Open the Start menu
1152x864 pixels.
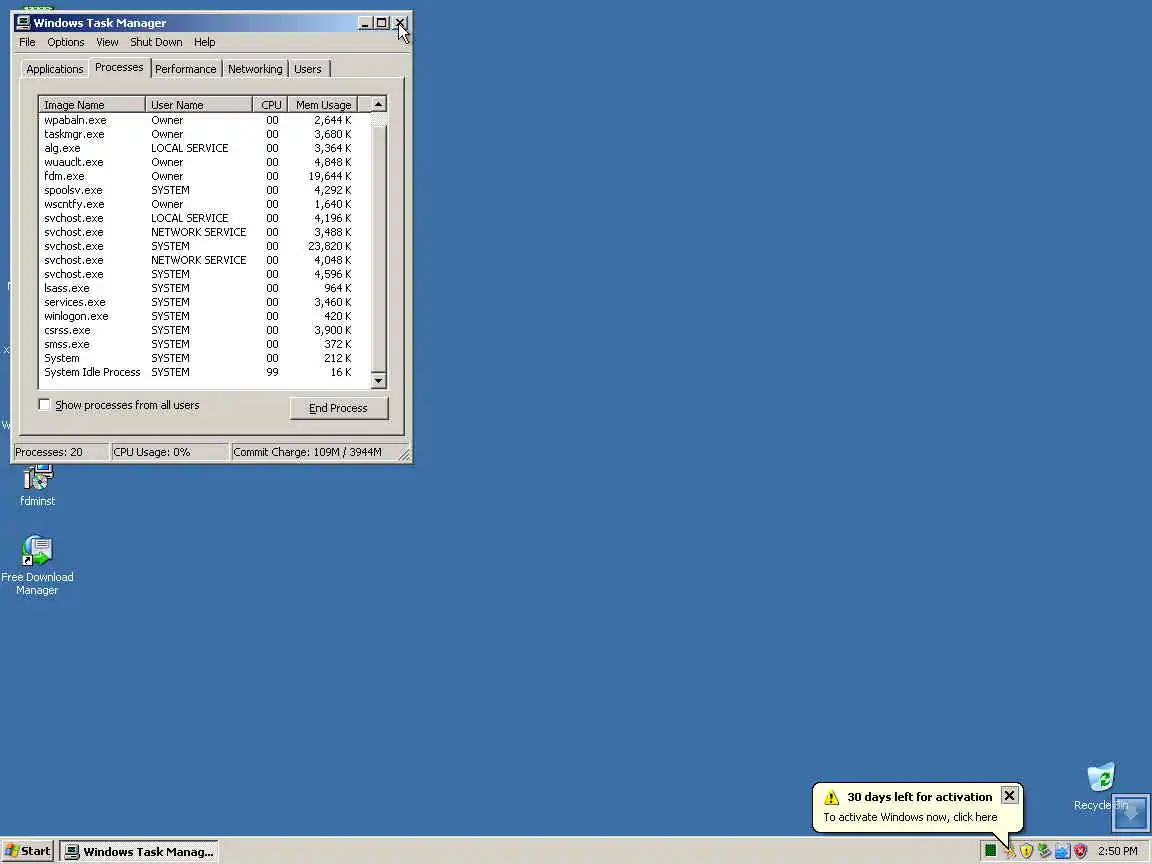(28, 852)
